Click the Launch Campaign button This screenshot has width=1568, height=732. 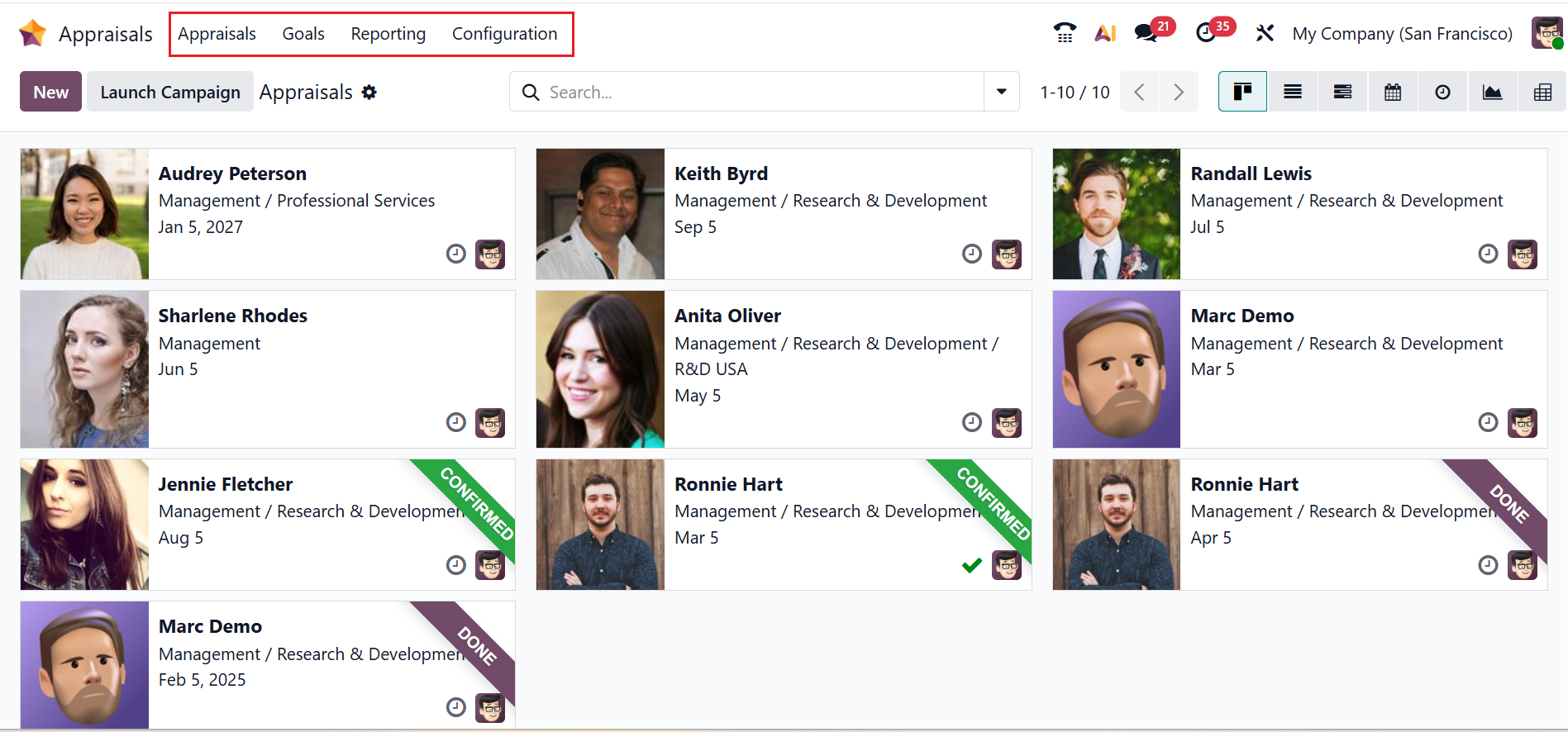(170, 92)
